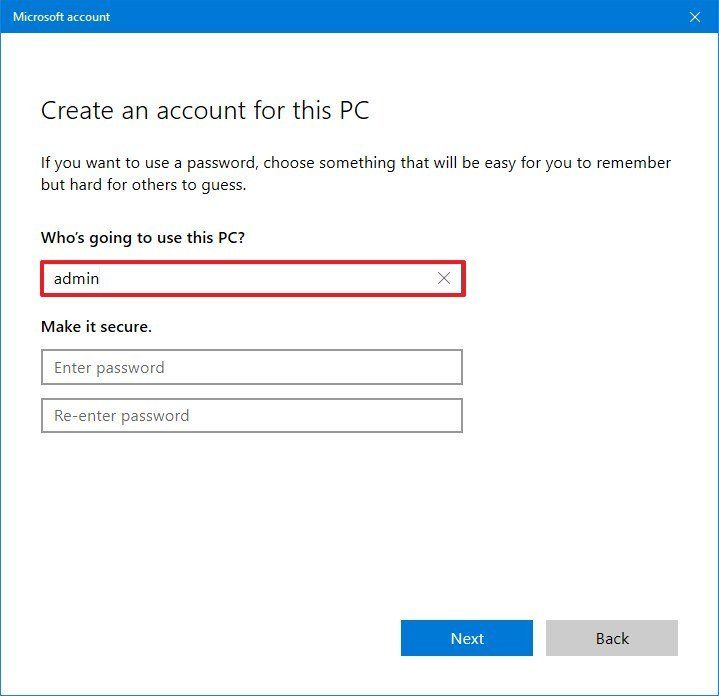Click the text but hard for others to guess

[144, 185]
